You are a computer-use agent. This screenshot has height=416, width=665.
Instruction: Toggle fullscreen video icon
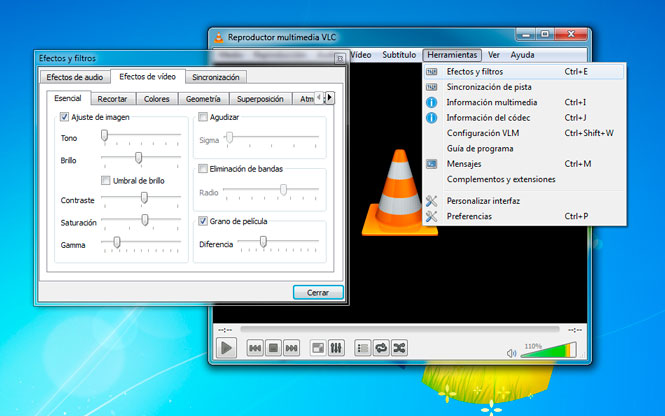point(318,348)
